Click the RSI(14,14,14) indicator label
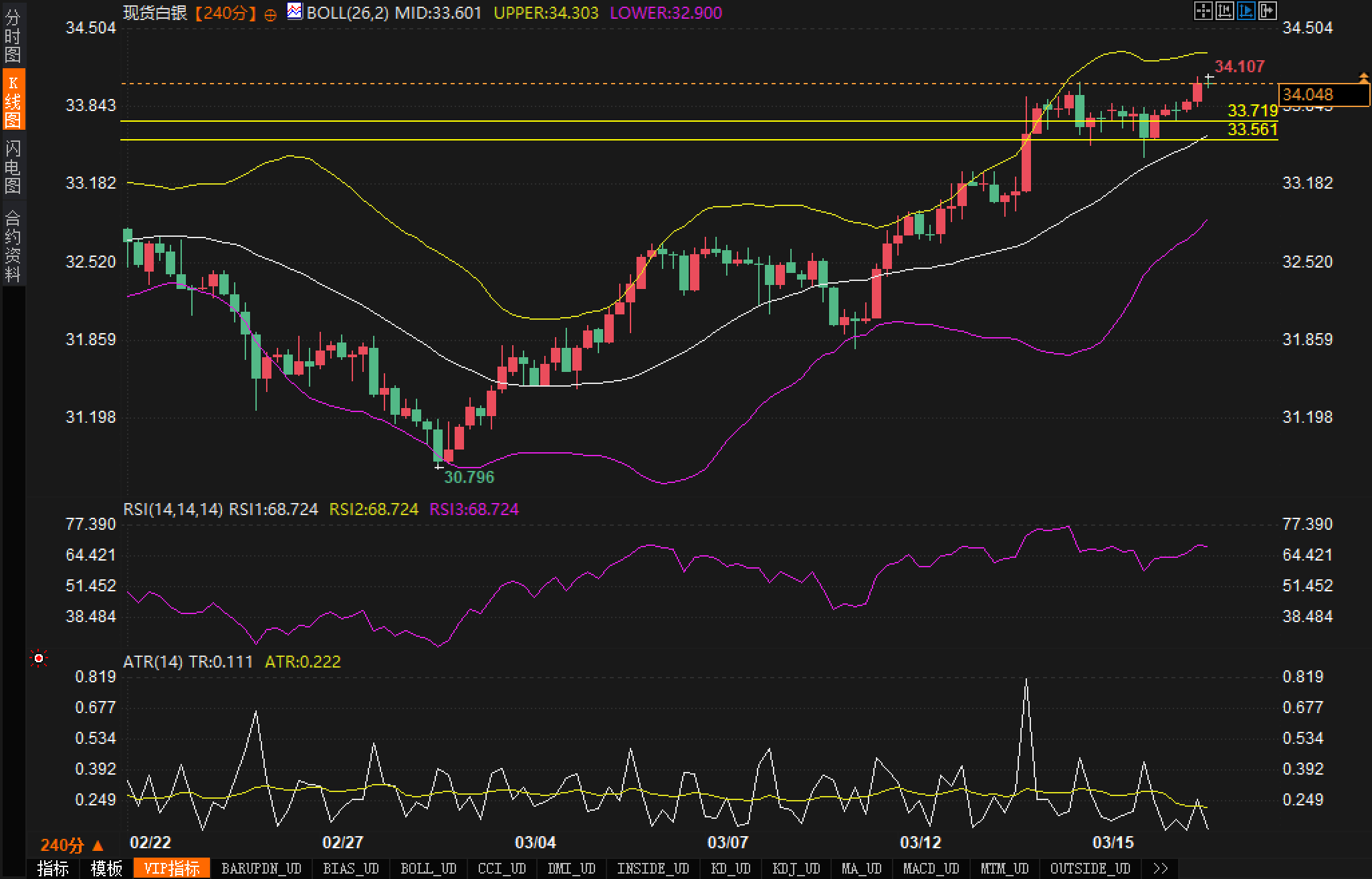This screenshot has width=1372, height=879. (173, 509)
